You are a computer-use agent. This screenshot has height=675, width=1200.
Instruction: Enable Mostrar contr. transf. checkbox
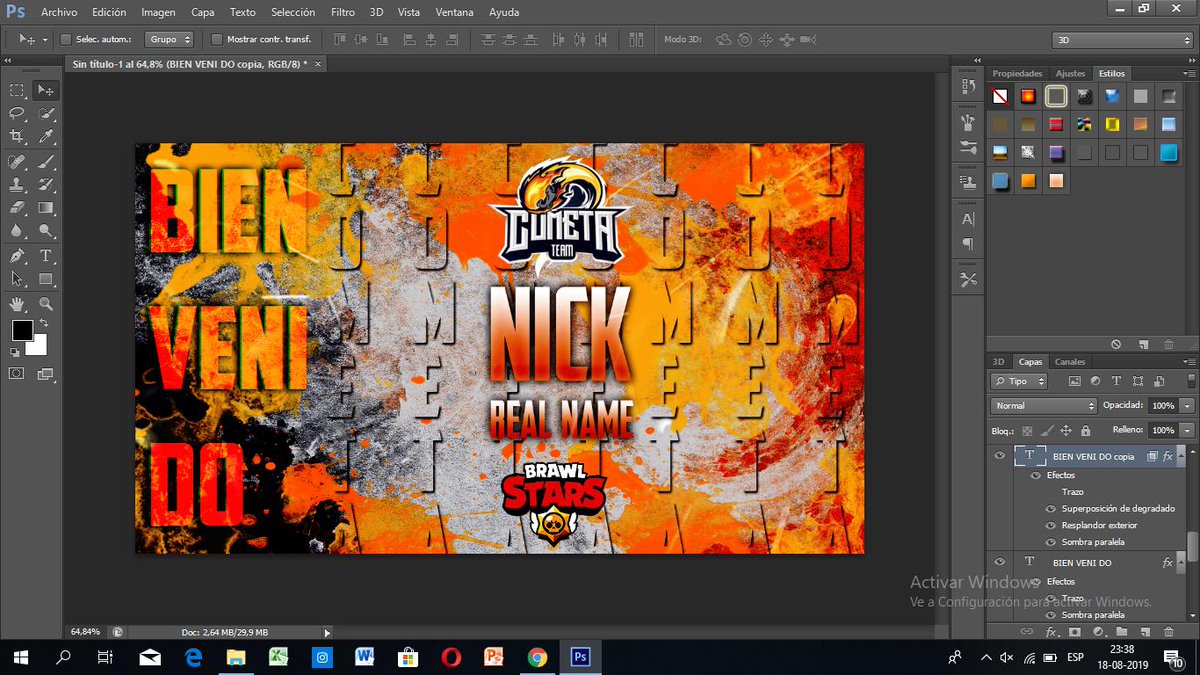[217, 40]
